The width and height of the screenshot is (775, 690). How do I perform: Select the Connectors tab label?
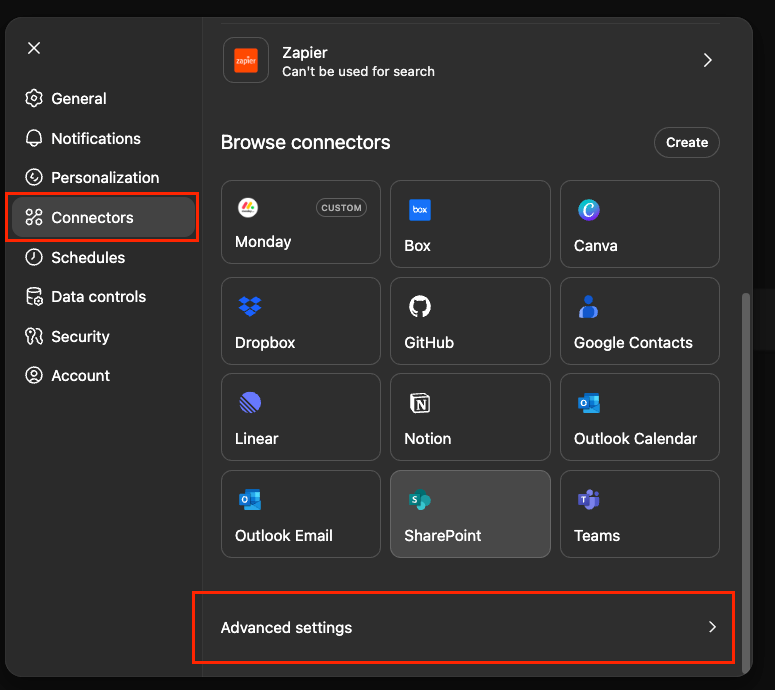pos(92,217)
